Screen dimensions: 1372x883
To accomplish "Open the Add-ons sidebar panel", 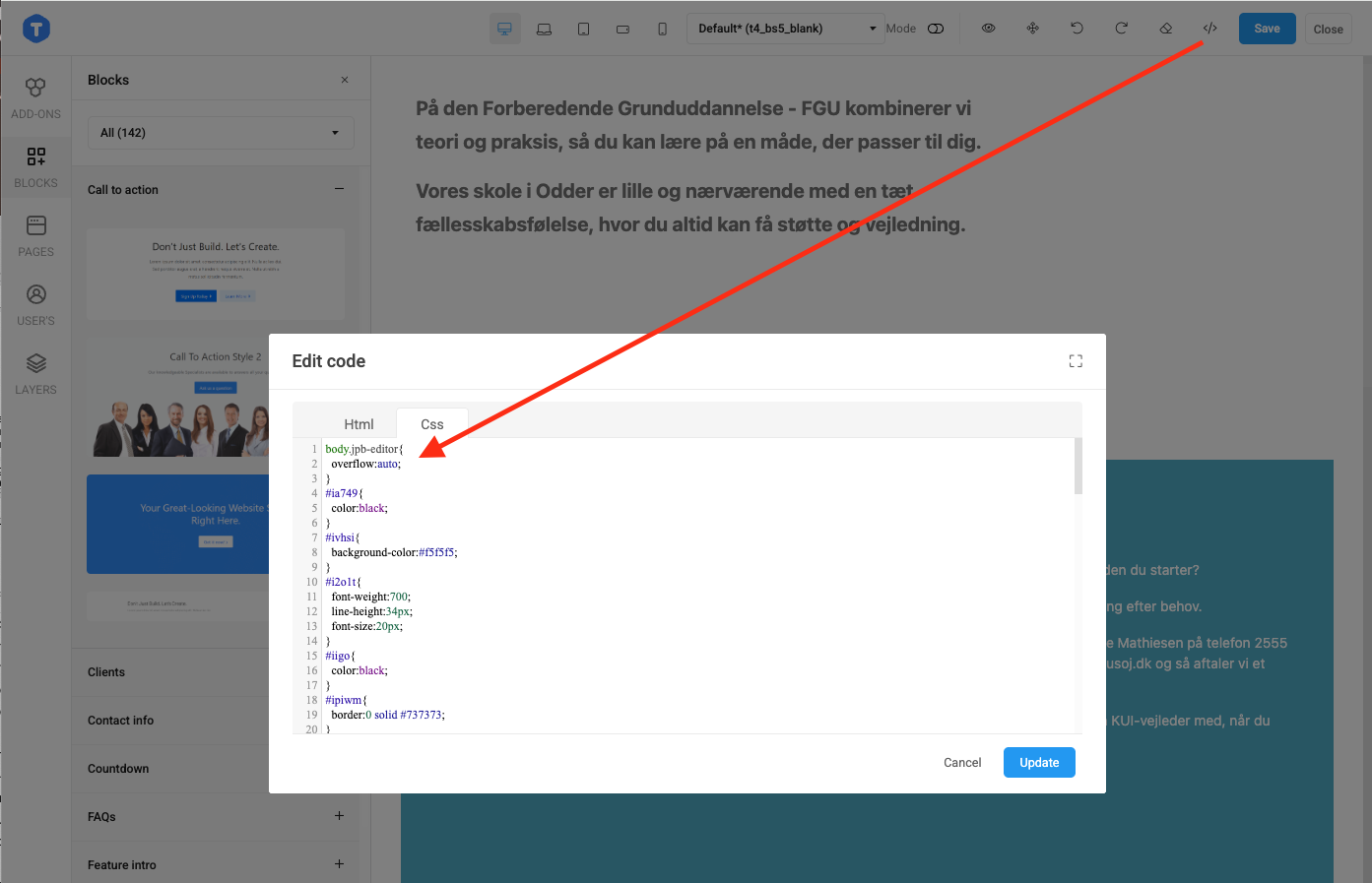I will (35, 98).
